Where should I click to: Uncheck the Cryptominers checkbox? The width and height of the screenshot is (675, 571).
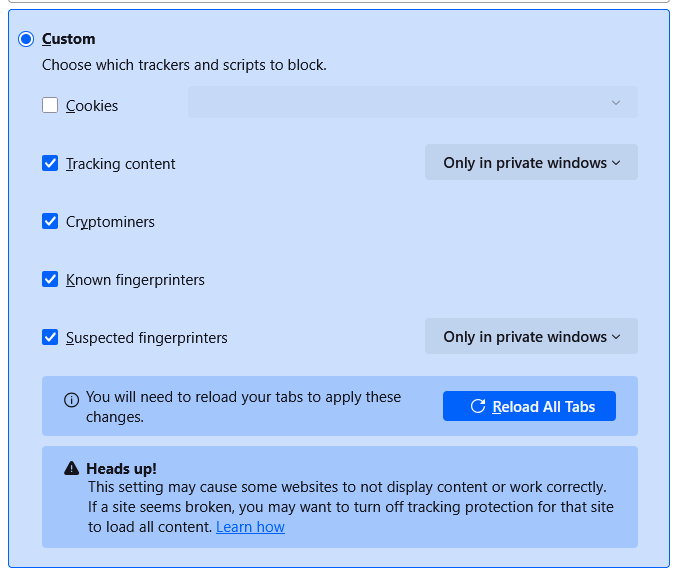[x=50, y=221]
